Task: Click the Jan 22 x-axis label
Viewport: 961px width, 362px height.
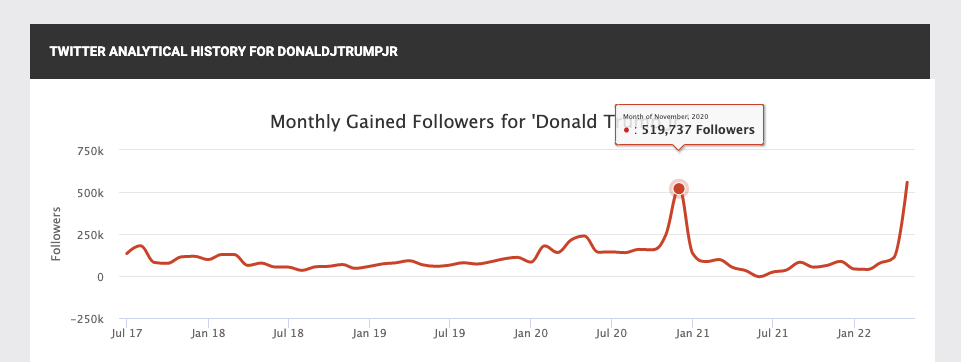Action: tap(854, 334)
